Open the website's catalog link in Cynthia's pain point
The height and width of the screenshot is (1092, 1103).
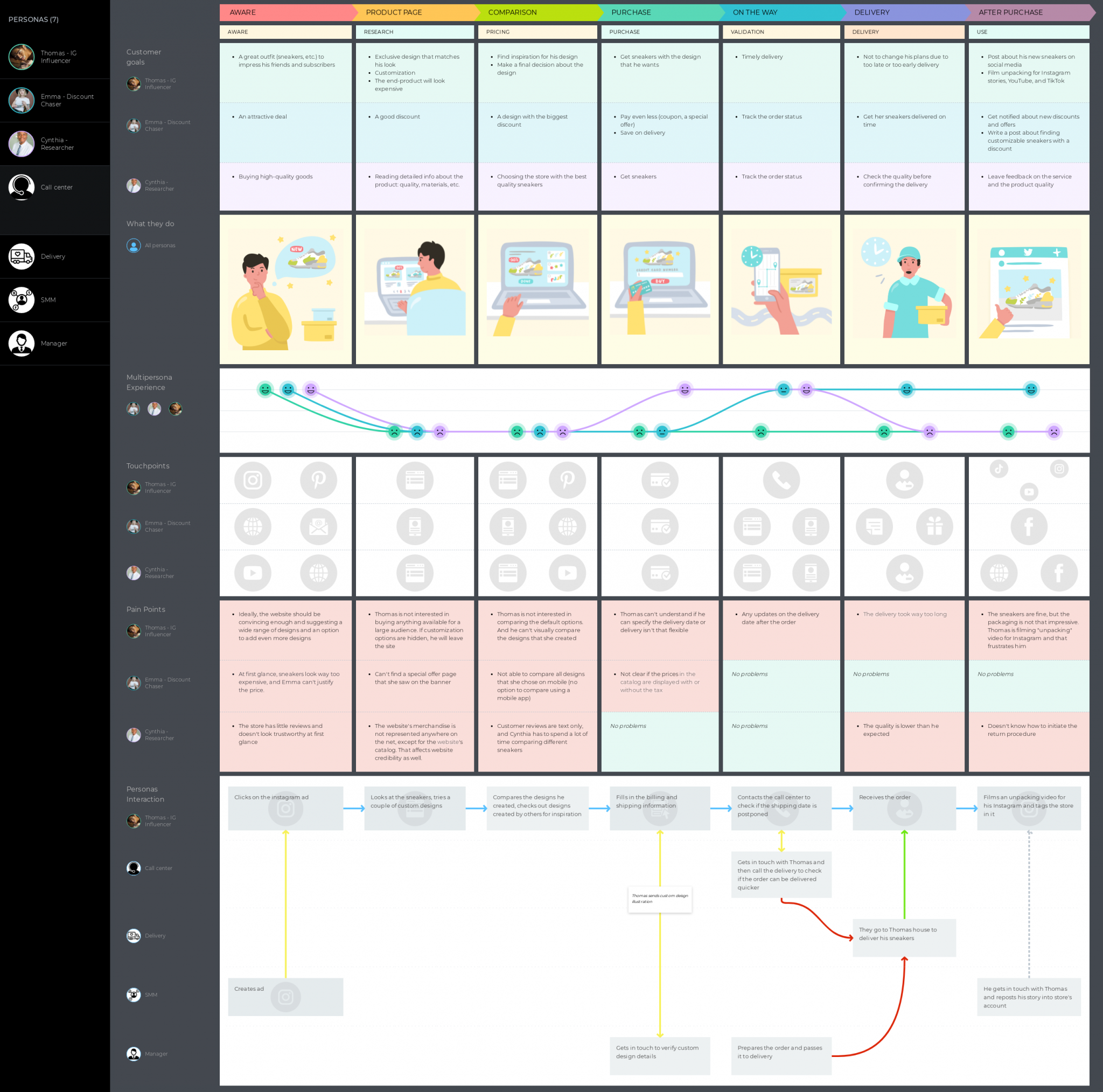point(451,742)
